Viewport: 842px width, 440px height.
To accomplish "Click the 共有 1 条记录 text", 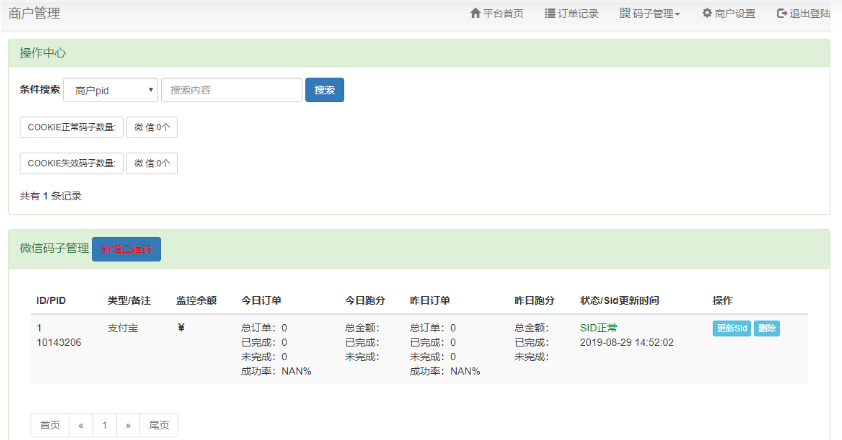I will [50, 196].
